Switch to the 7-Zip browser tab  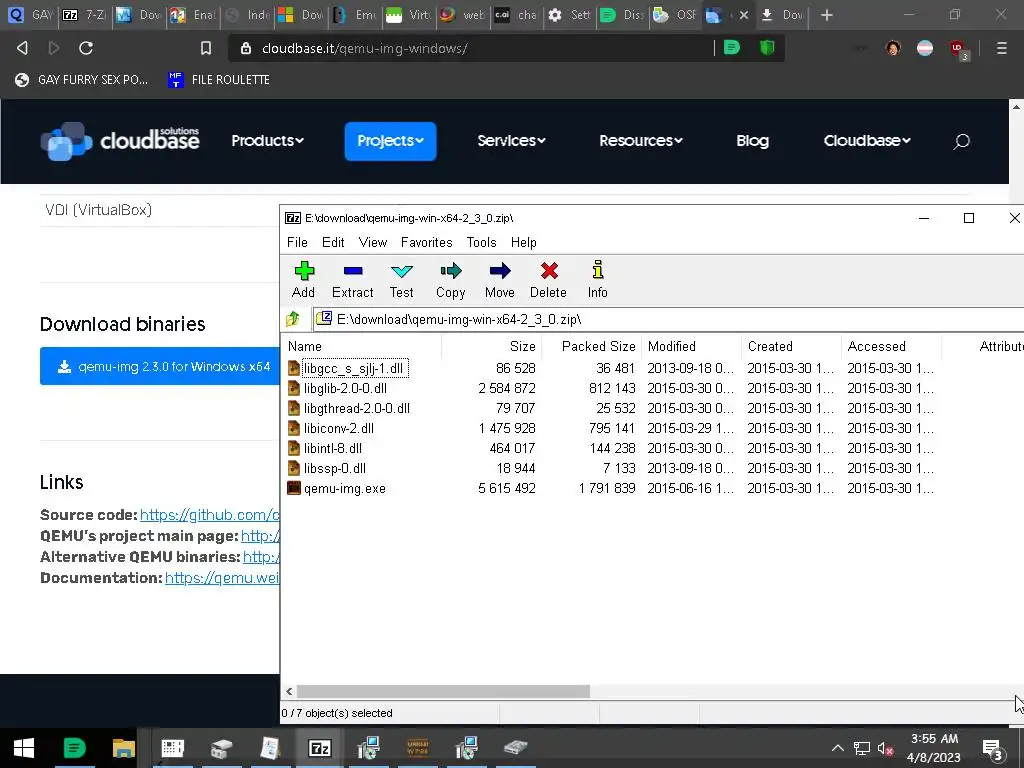(x=84, y=14)
